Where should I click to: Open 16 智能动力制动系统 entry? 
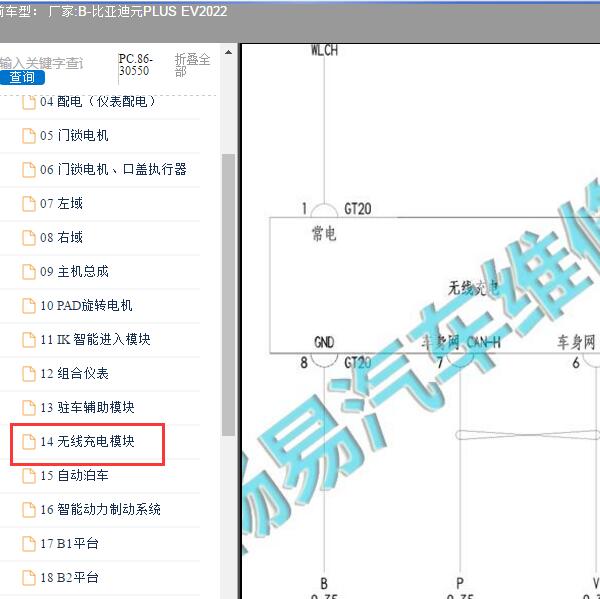point(99,510)
